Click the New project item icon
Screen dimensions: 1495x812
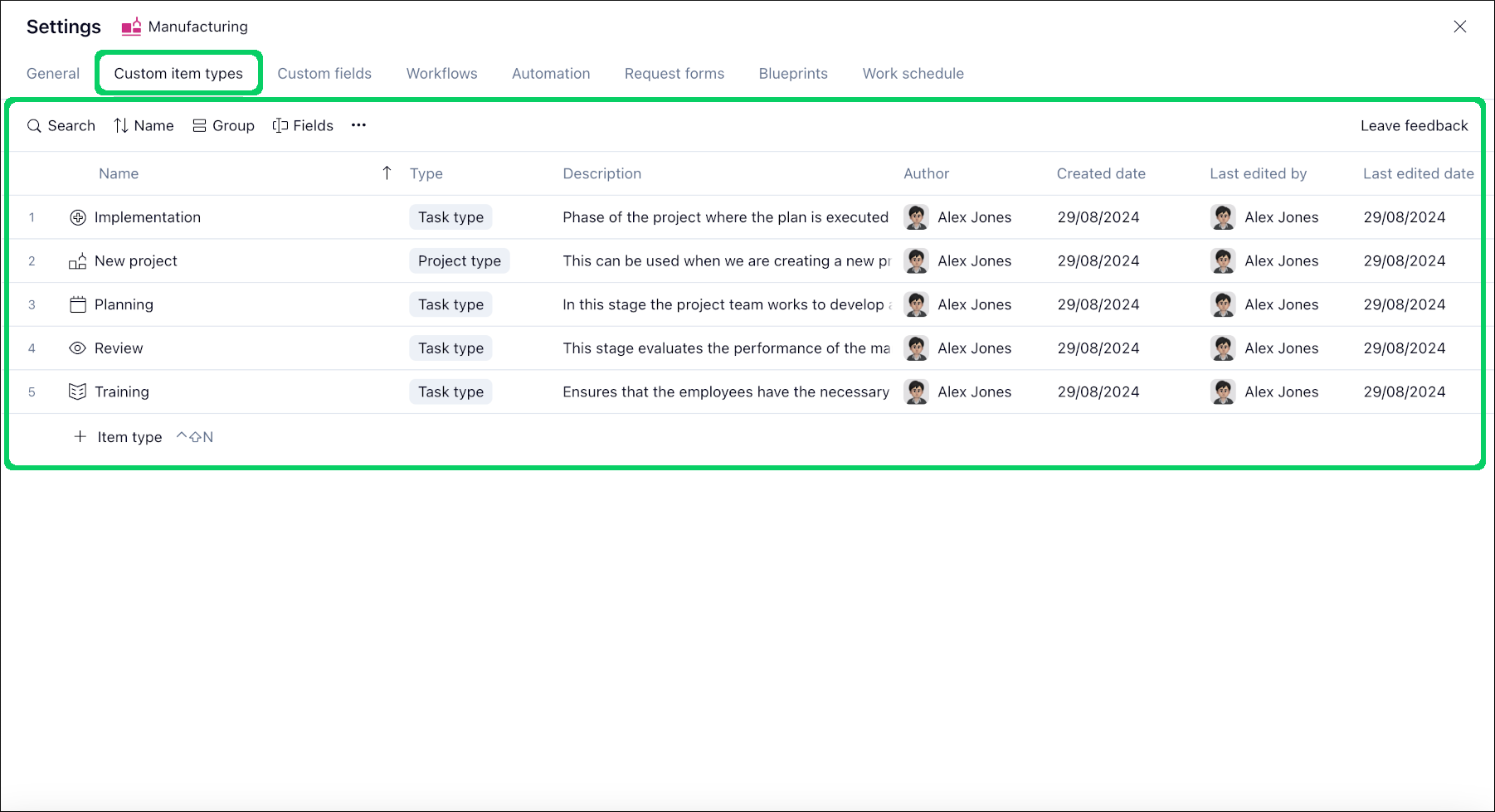(77, 261)
